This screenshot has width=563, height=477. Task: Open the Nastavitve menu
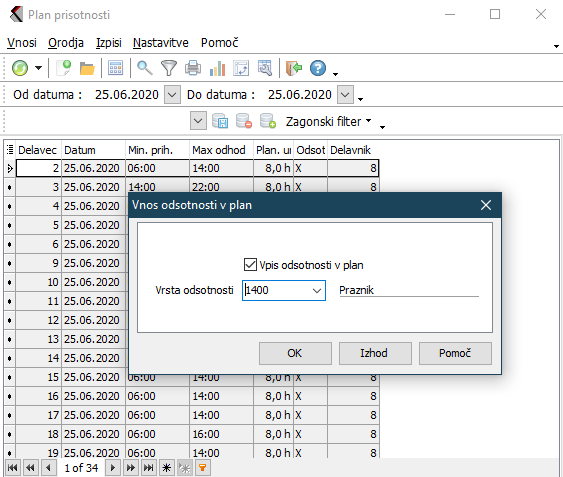click(160, 43)
